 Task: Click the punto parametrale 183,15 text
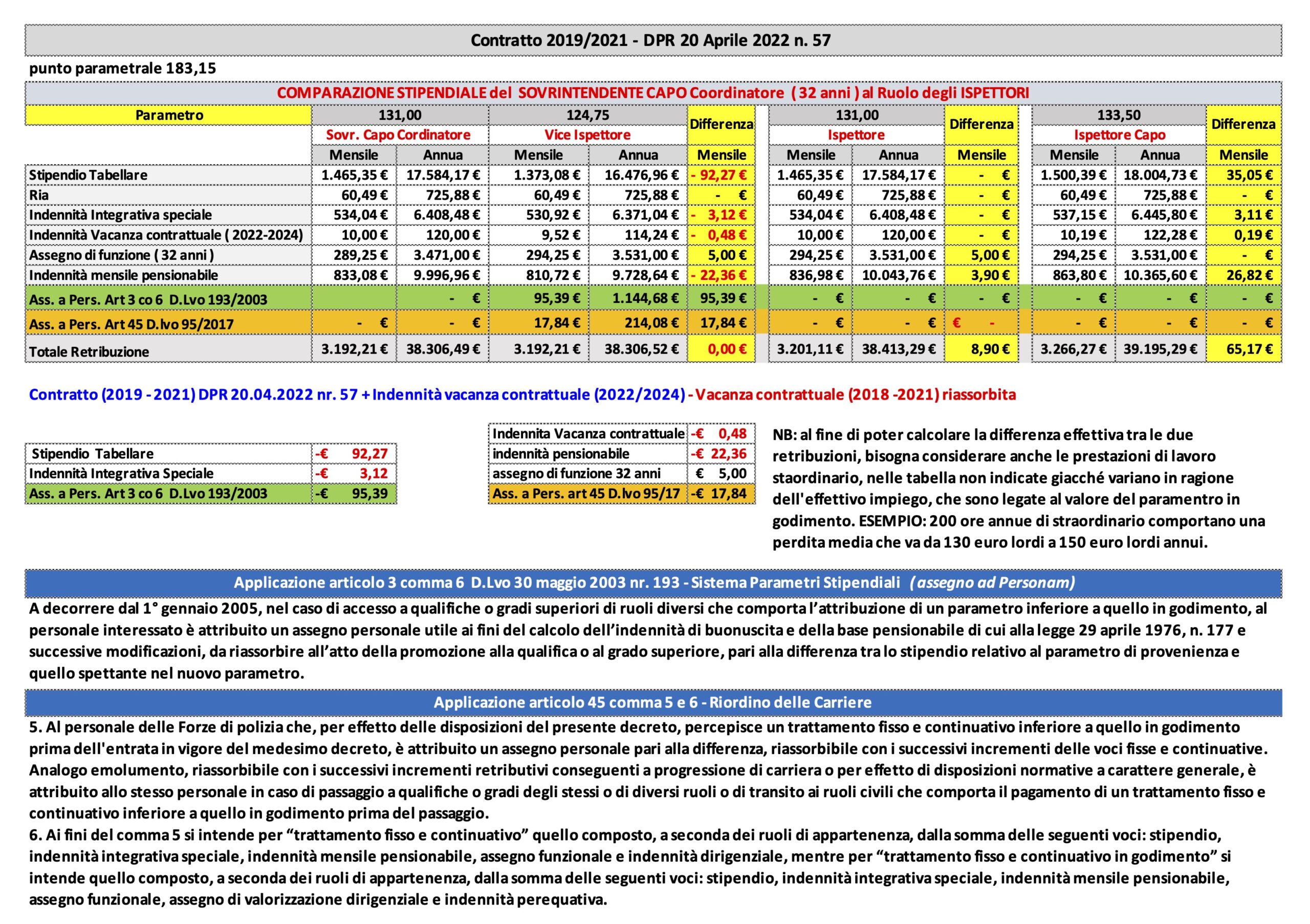[123, 69]
